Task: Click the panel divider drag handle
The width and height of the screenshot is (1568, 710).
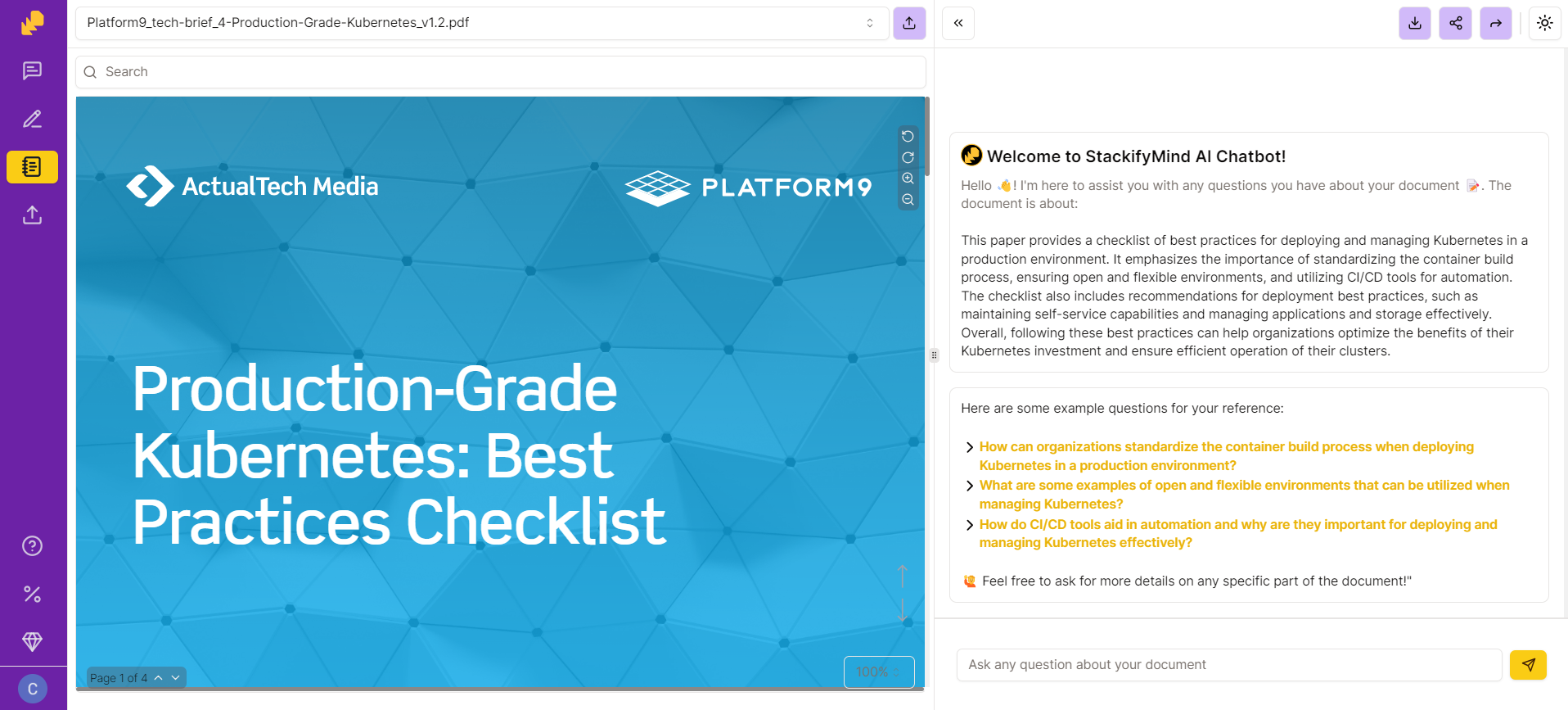Action: 934,355
